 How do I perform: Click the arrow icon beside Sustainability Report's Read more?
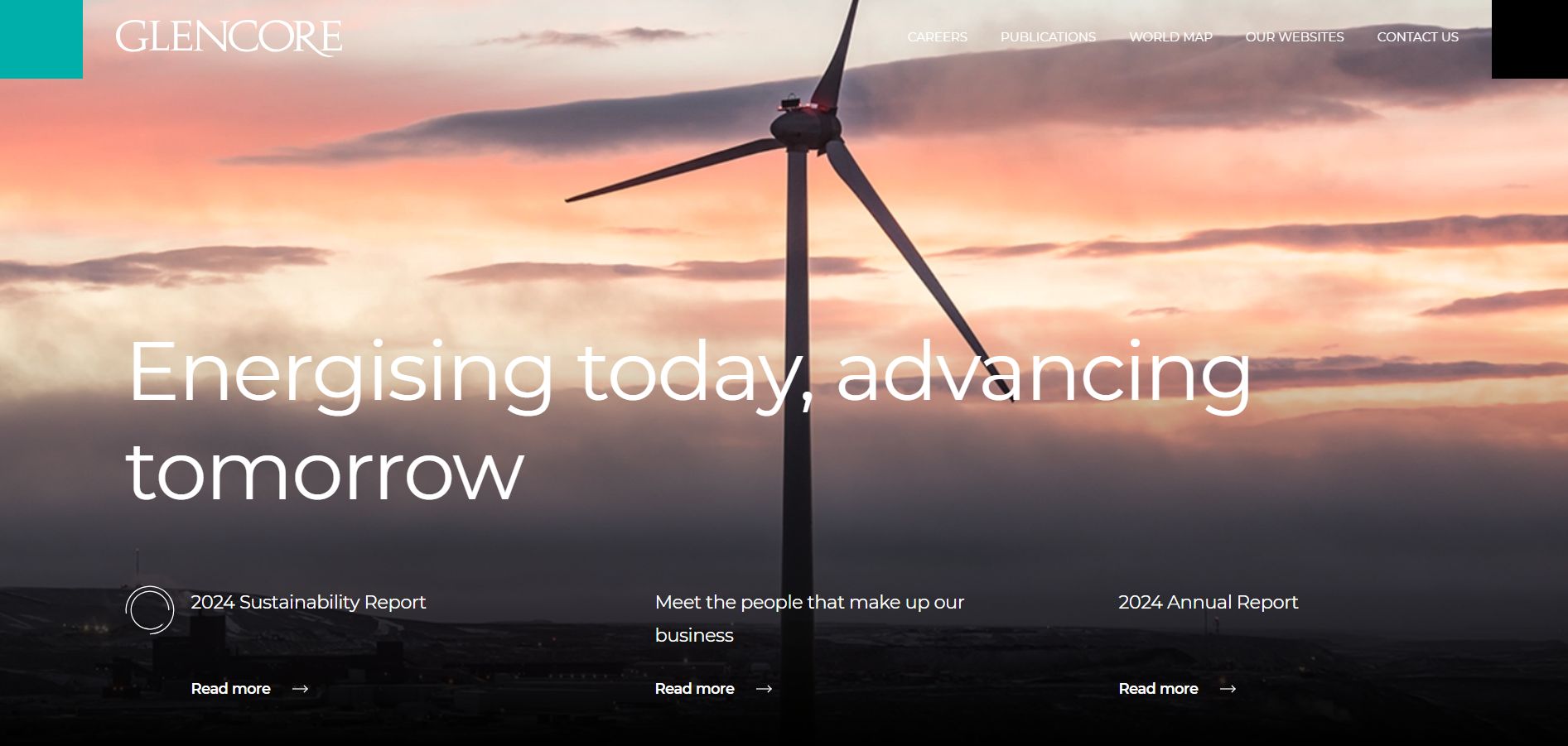(x=302, y=688)
